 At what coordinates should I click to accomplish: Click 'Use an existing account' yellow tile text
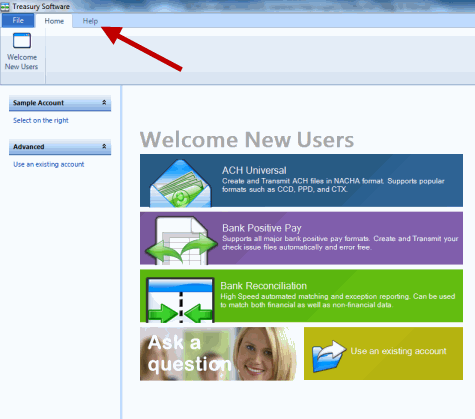398,351
